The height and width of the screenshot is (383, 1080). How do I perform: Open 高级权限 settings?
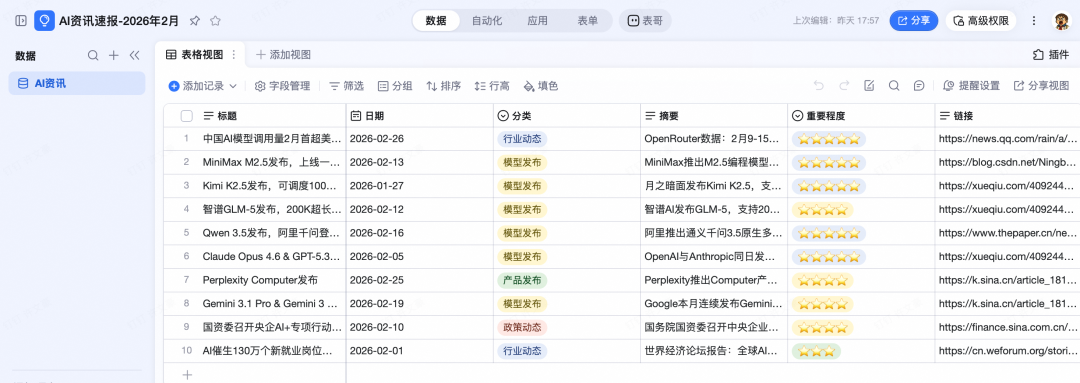(x=981, y=21)
